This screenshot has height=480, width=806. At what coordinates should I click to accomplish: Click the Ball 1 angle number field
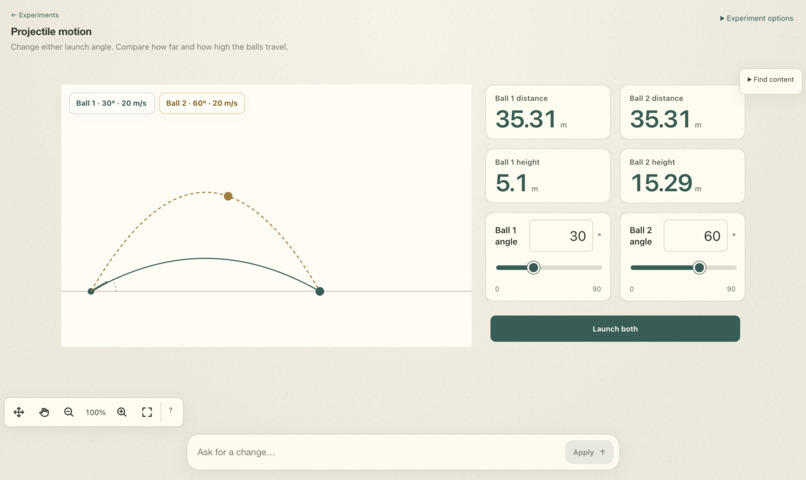pyautogui.click(x=561, y=236)
